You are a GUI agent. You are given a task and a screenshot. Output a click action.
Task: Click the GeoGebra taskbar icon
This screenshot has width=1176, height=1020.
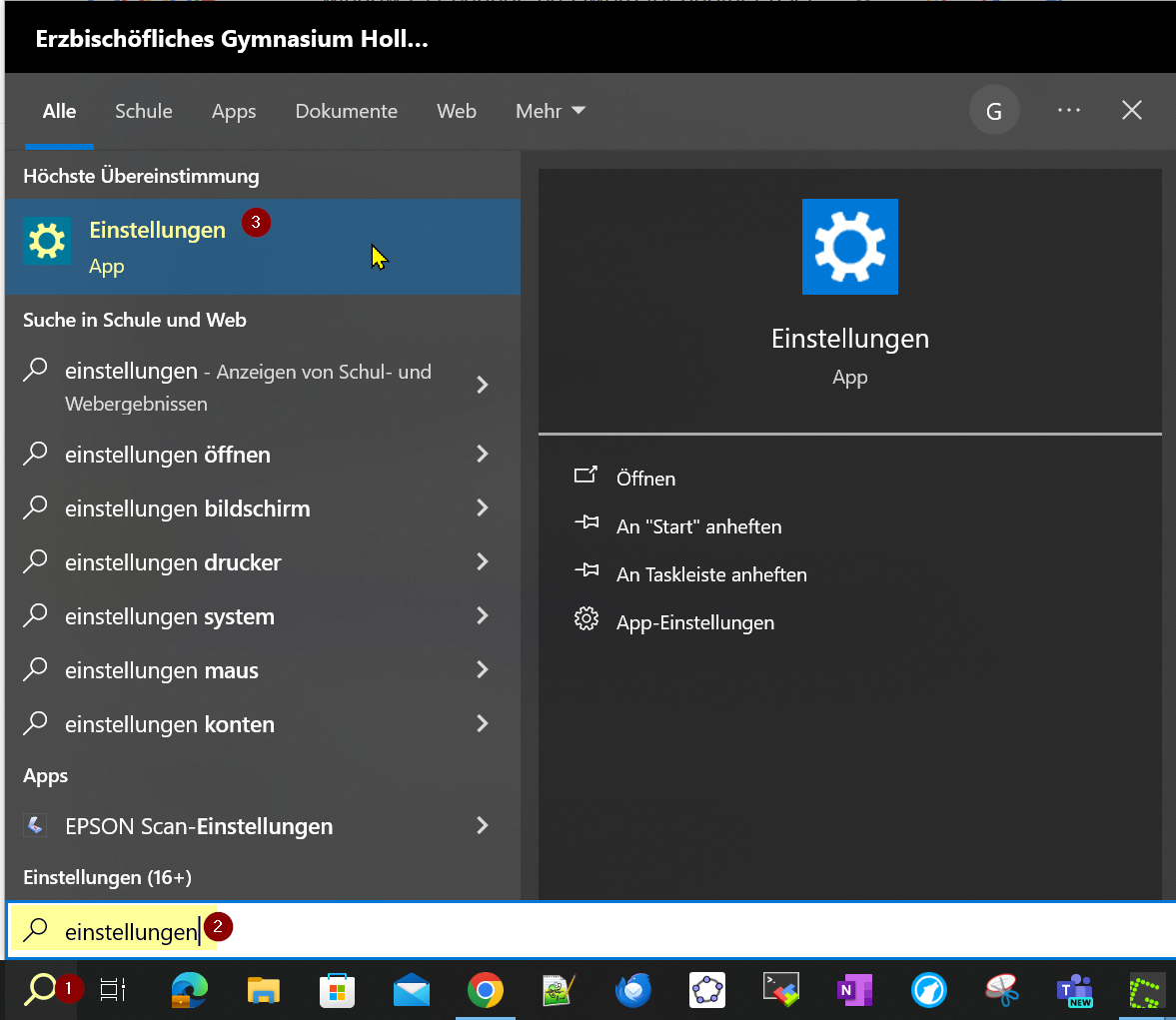click(x=707, y=990)
